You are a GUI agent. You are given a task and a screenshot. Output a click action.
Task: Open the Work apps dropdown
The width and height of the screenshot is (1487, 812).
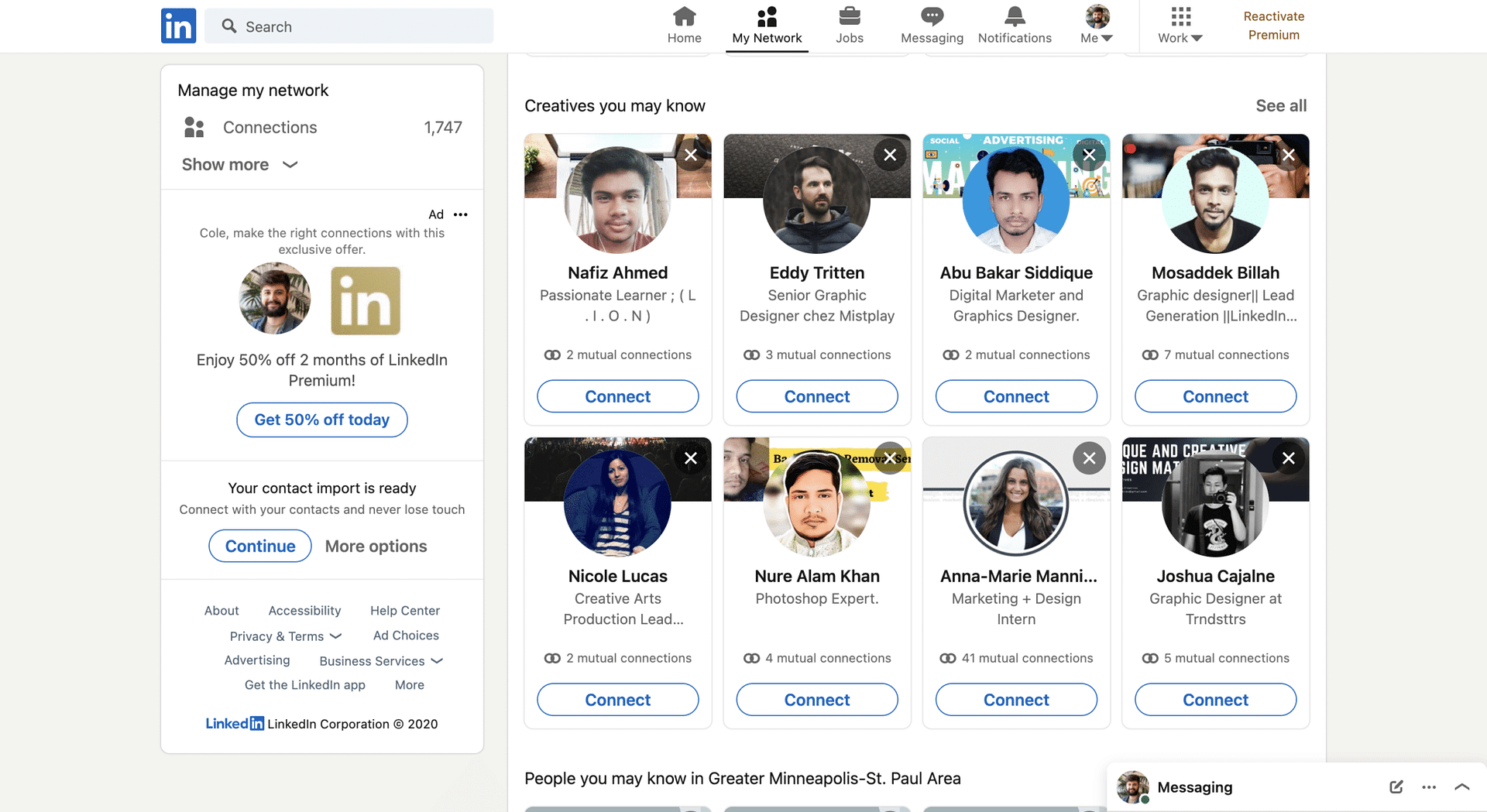coord(1180,26)
